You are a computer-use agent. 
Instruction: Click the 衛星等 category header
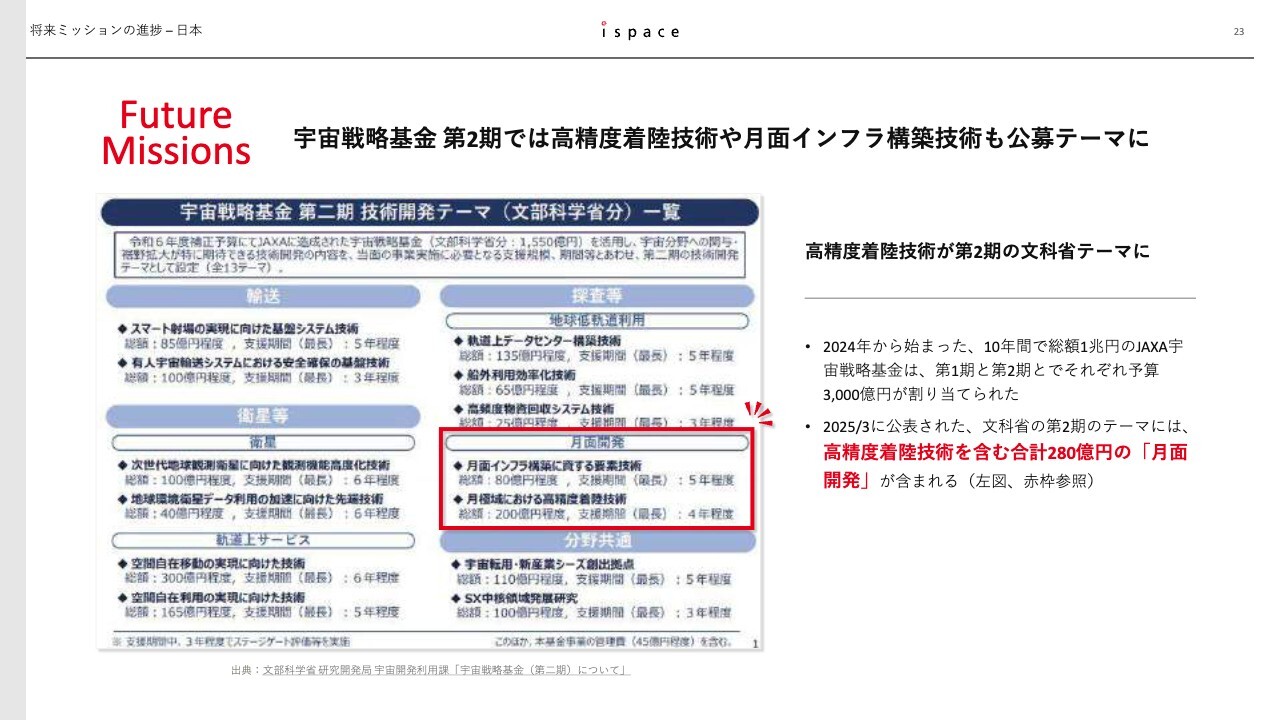(262, 417)
